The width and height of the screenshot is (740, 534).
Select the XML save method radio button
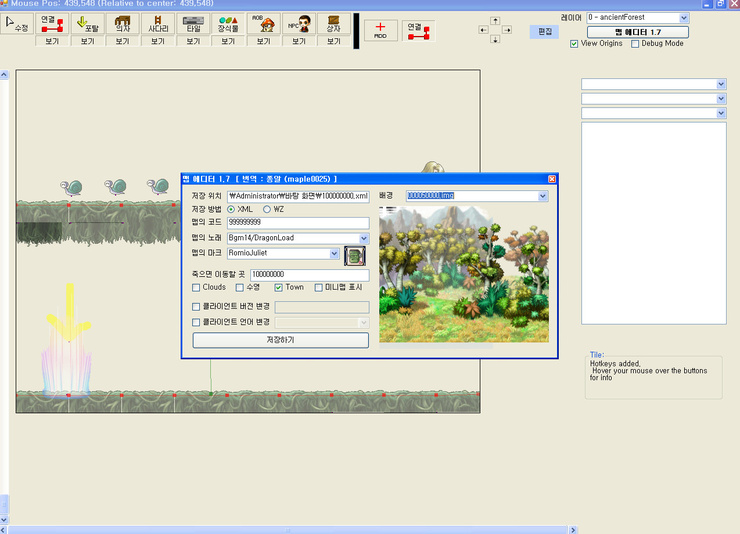coord(231,209)
